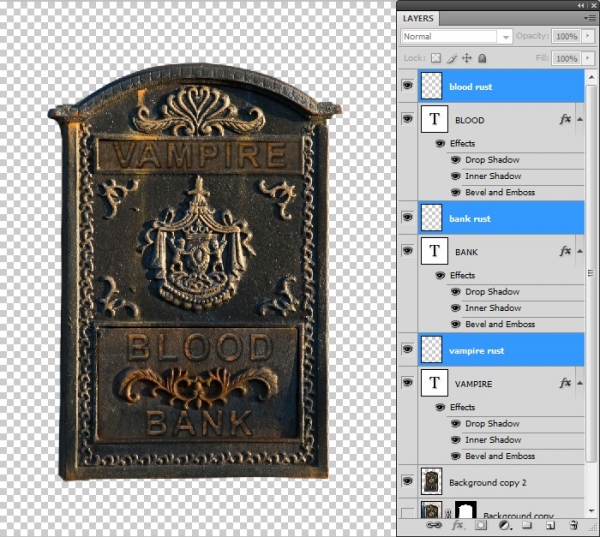The height and width of the screenshot is (537, 600).
Task: Click the Delete layer trash icon
Action: click(573, 525)
